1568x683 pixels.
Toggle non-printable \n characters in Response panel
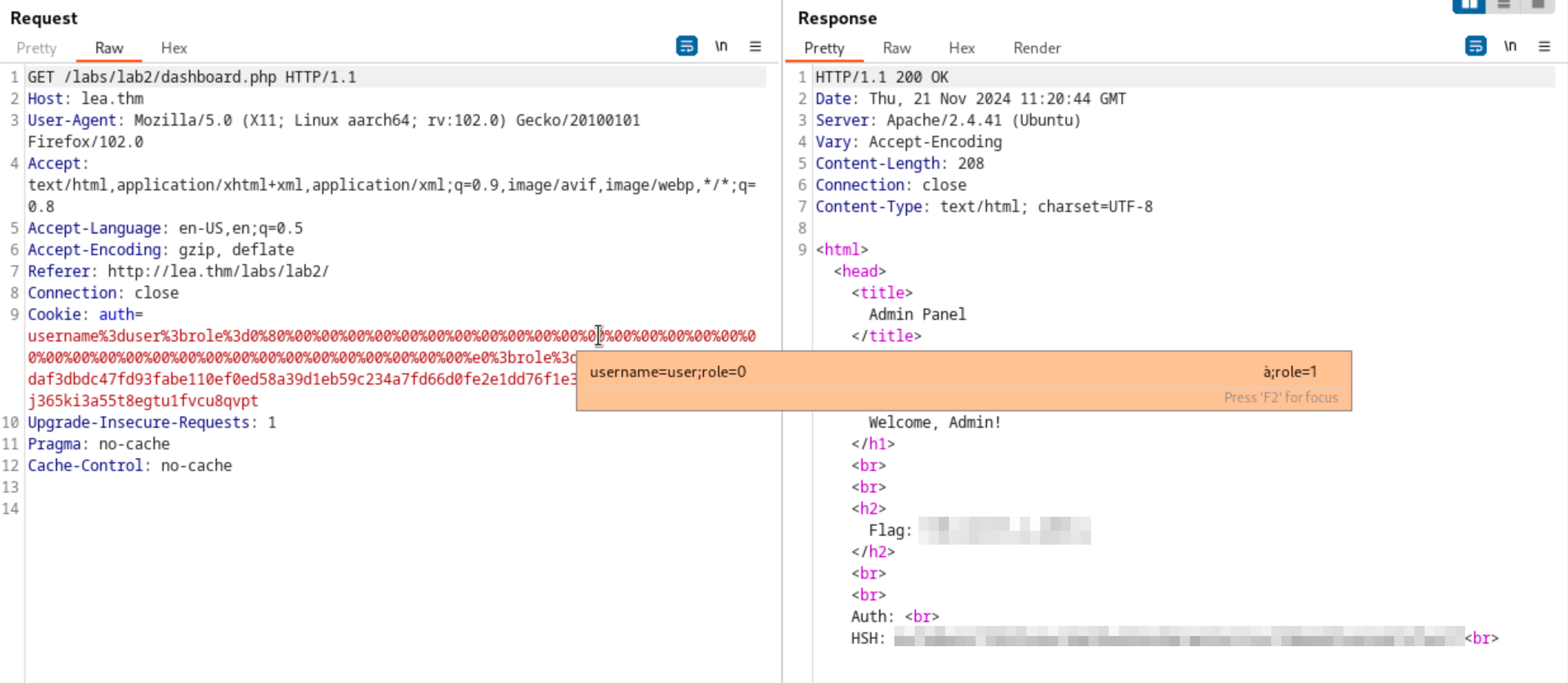tap(1510, 46)
